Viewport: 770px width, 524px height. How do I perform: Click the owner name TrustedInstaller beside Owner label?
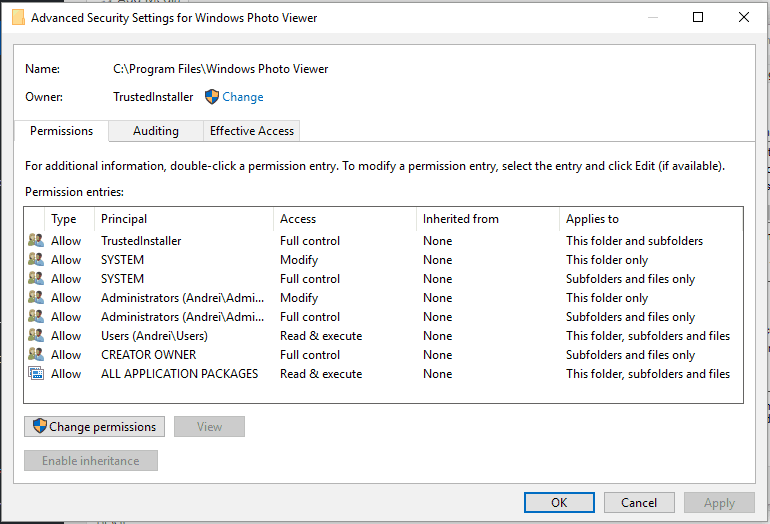click(153, 97)
